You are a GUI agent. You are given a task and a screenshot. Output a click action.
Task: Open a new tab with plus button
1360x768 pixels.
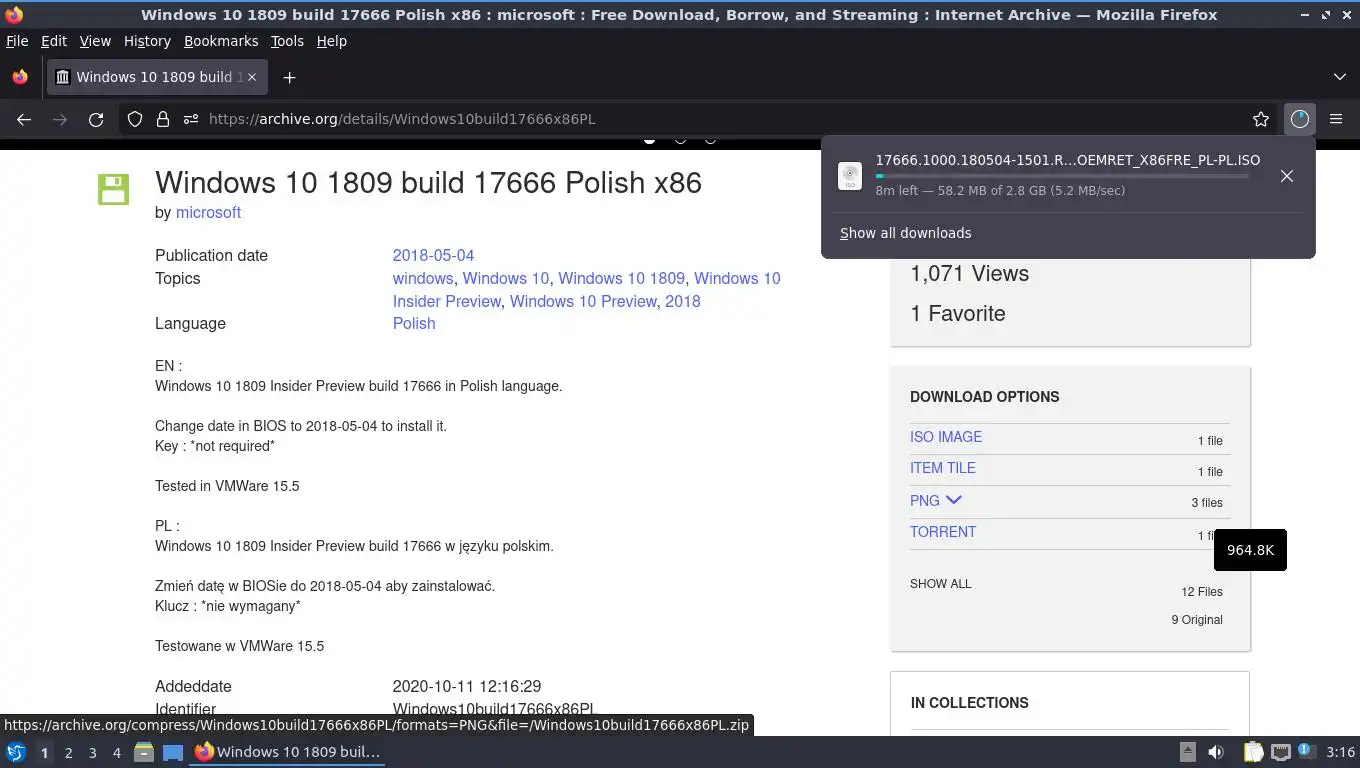[x=289, y=77]
